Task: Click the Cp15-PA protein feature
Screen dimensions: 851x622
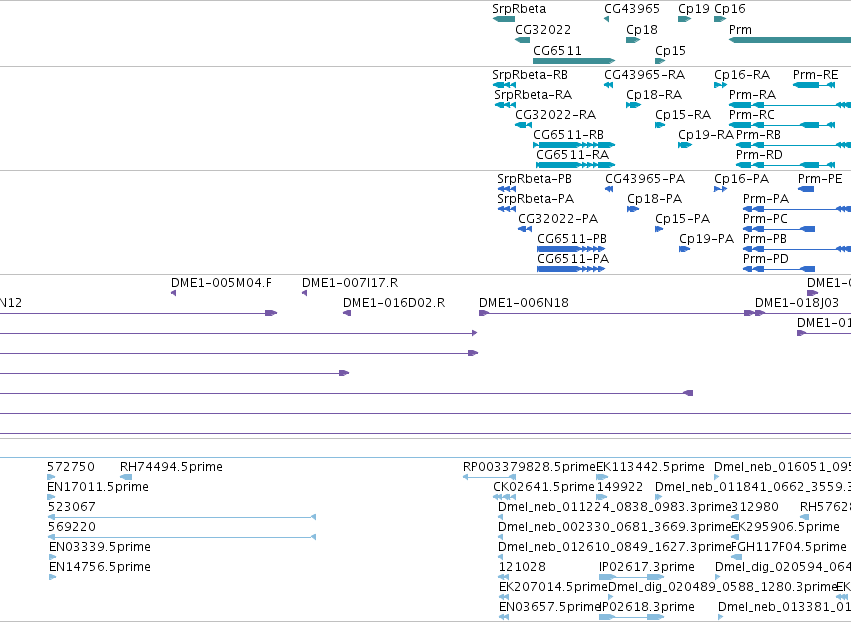Action: (x=659, y=229)
